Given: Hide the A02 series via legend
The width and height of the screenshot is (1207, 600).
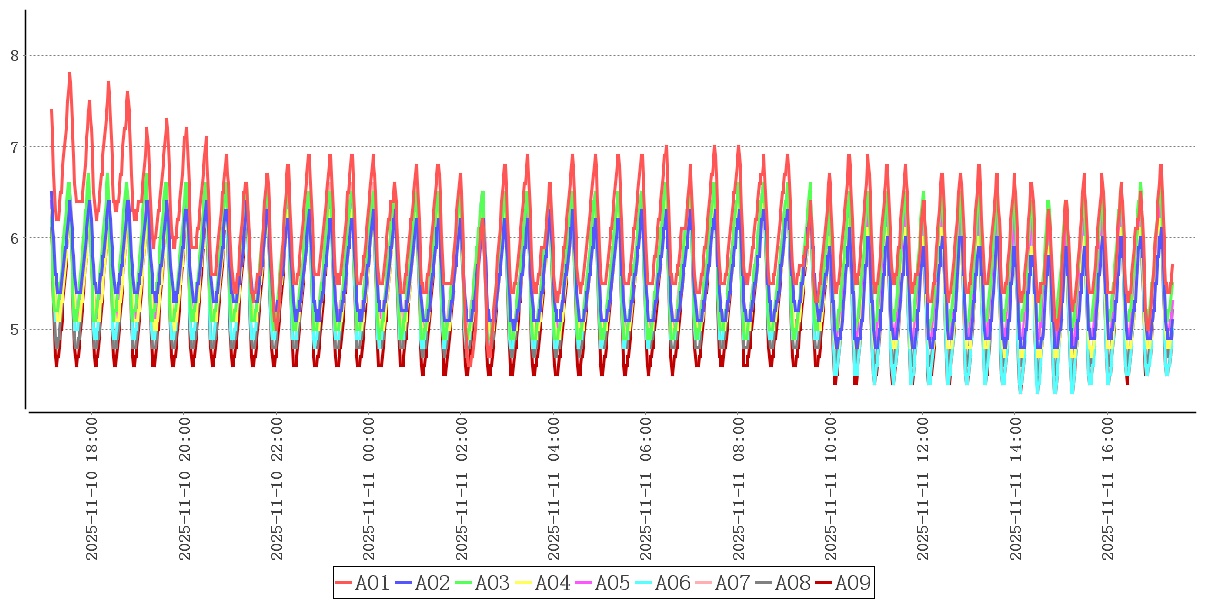Looking at the screenshot, I should (422, 583).
